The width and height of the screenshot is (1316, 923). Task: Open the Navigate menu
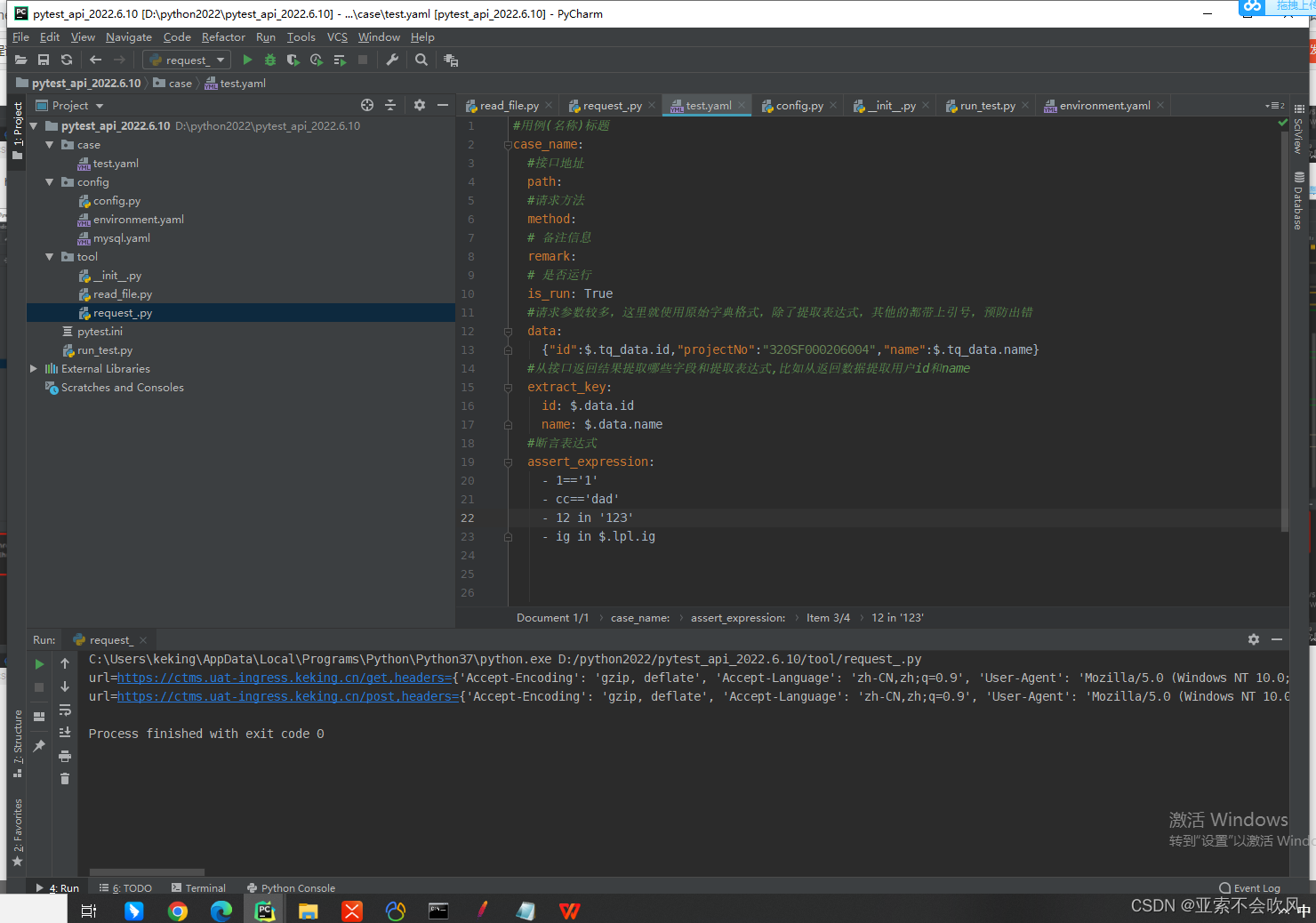pos(129,37)
